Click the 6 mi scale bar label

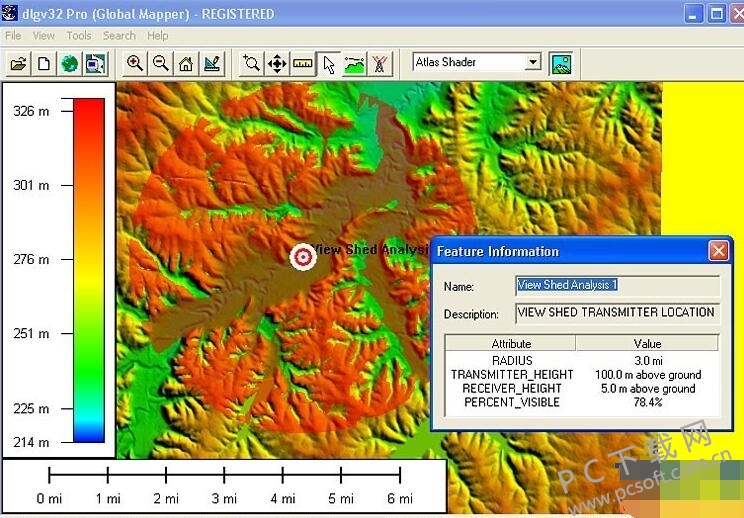(400, 499)
